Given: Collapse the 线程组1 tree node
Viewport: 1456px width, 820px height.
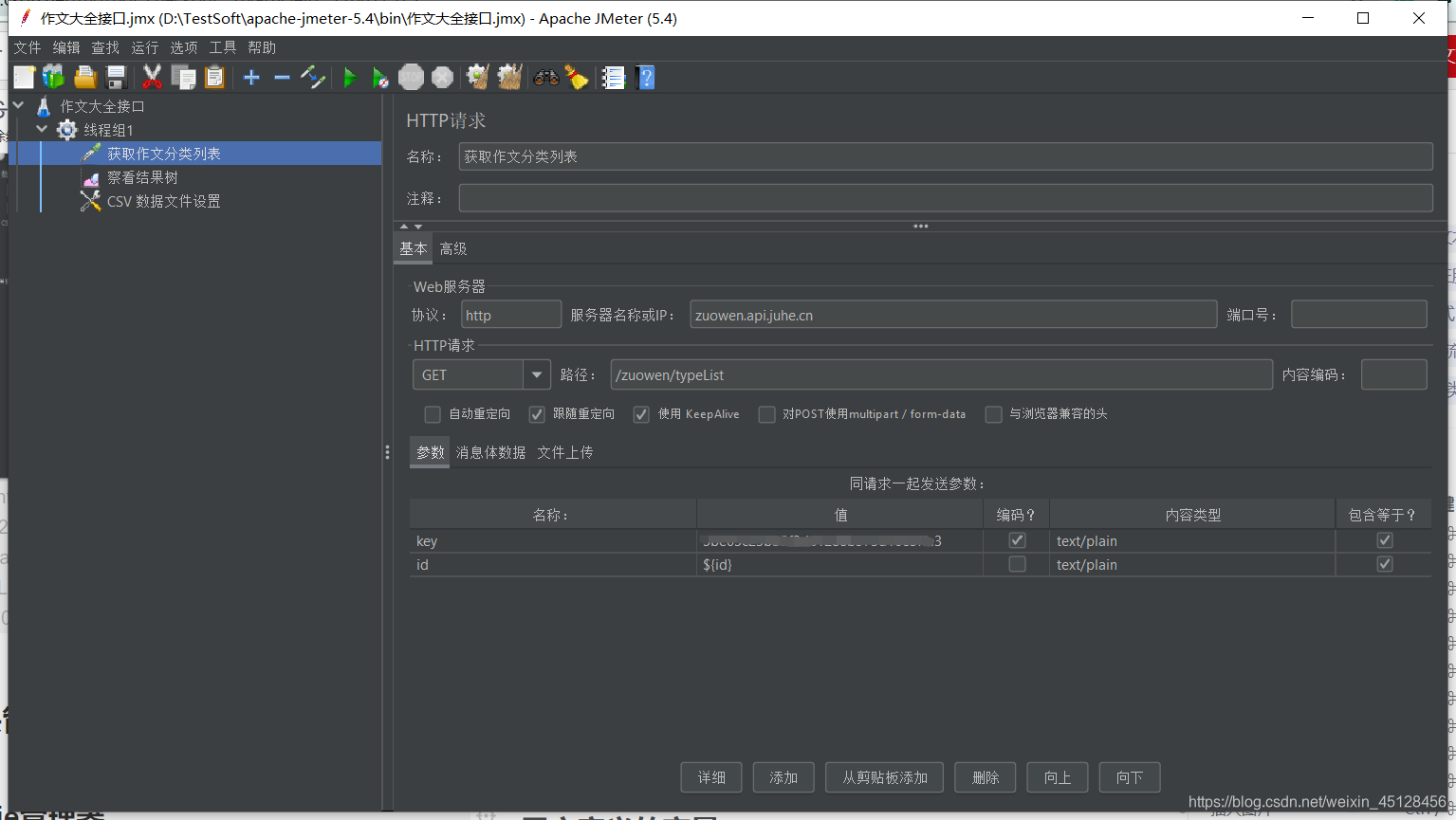Looking at the screenshot, I should [42, 130].
